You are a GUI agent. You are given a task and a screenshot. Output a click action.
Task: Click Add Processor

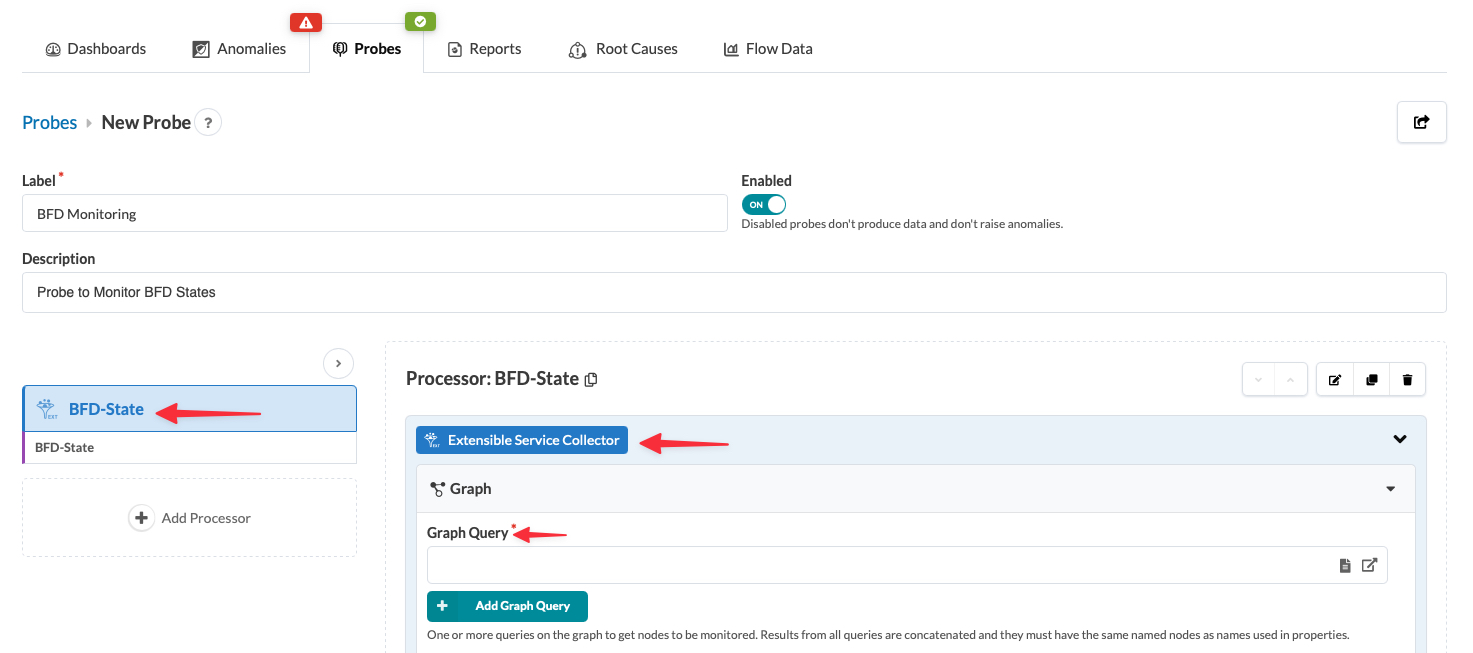pos(189,518)
